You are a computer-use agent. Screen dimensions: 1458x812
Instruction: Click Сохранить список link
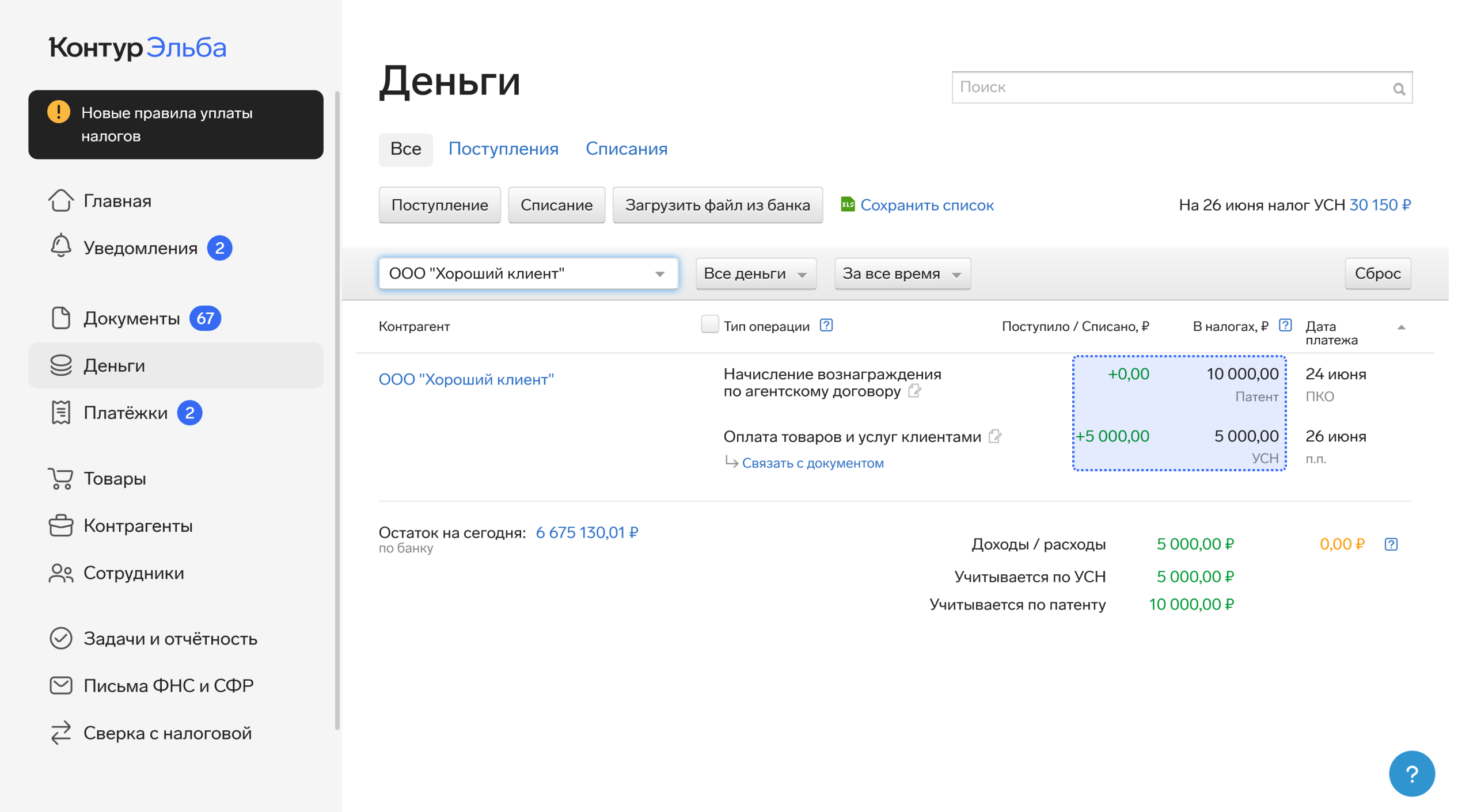point(927,205)
